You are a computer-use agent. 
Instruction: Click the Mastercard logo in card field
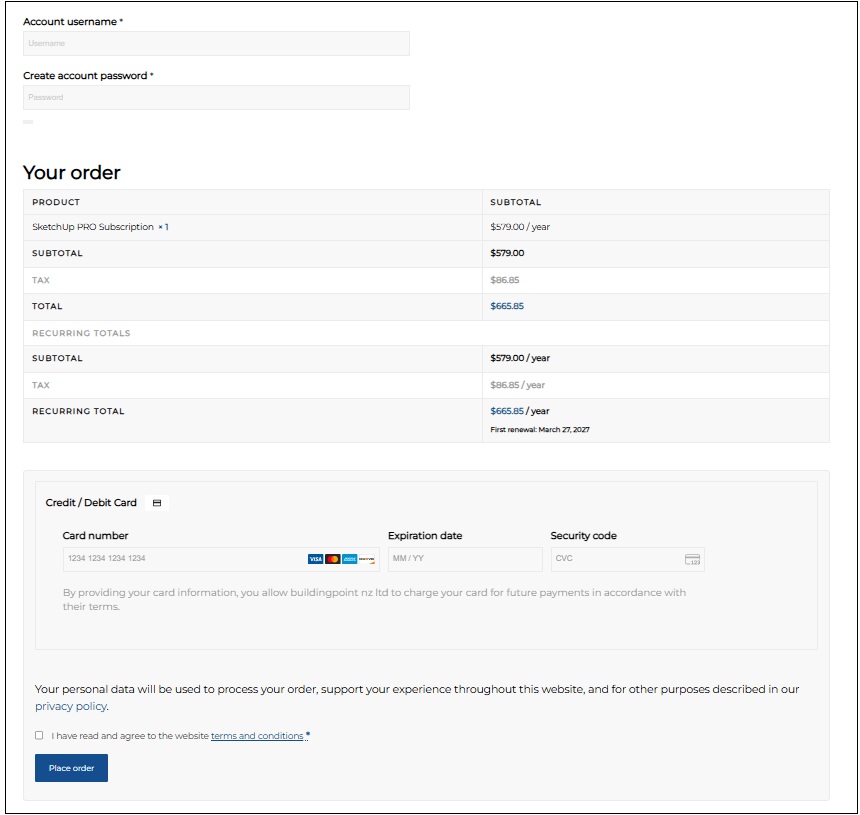pyautogui.click(x=332, y=559)
